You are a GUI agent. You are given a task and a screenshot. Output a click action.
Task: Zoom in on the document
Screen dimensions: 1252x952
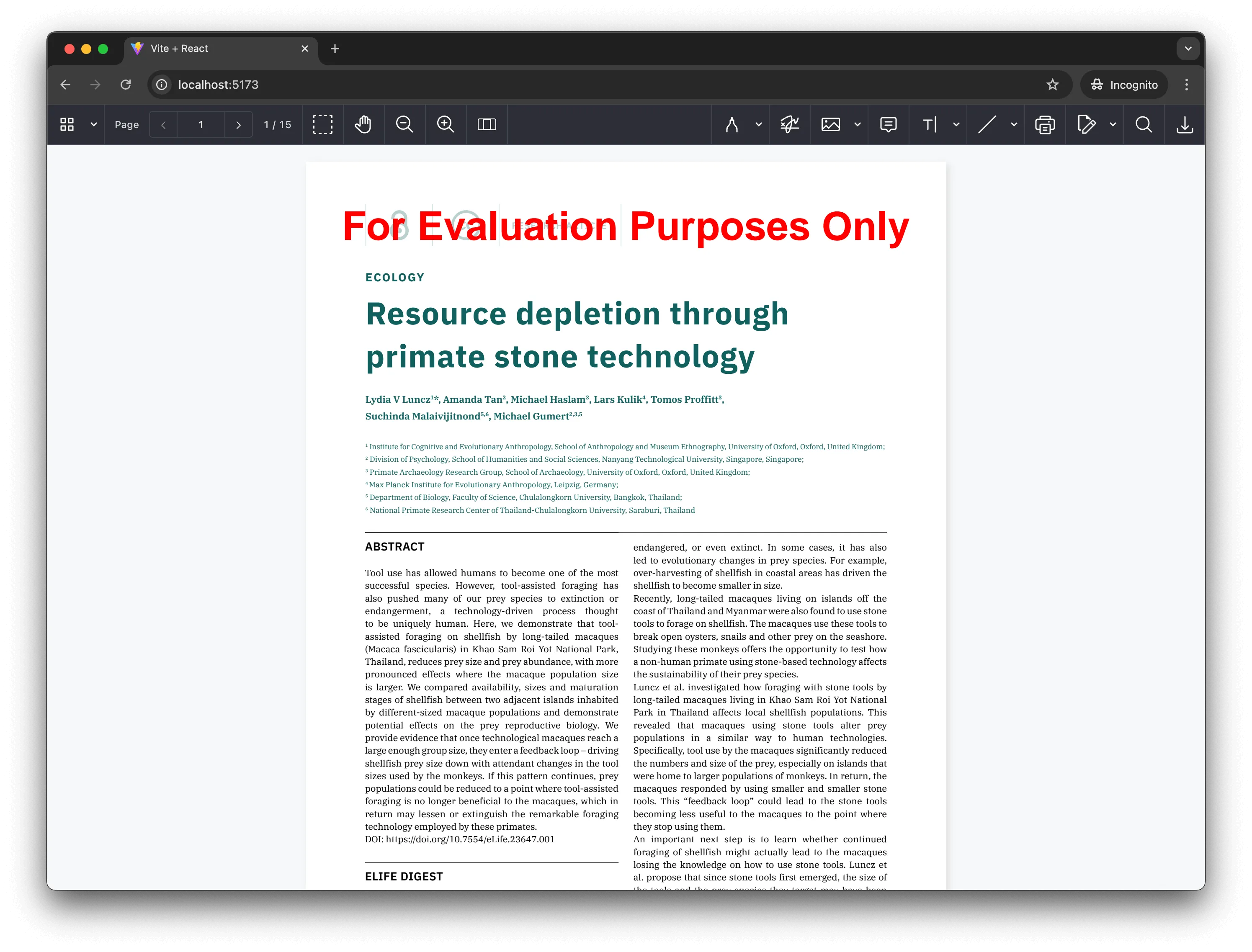click(x=446, y=124)
